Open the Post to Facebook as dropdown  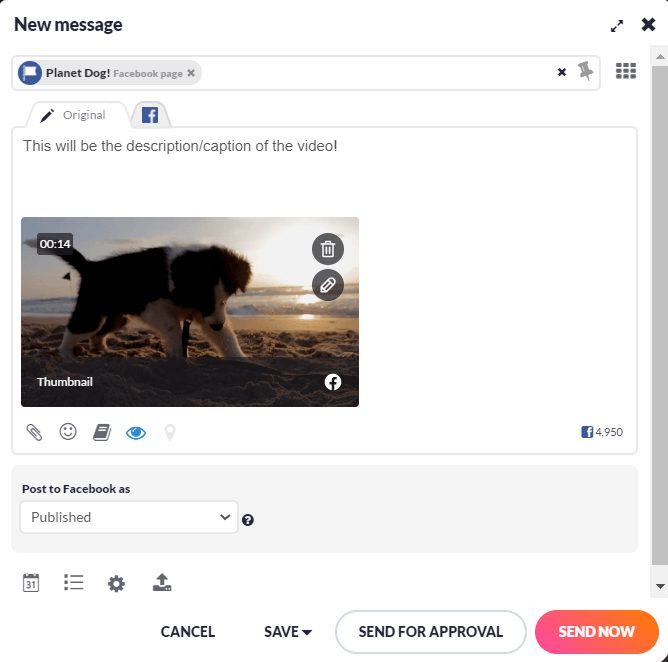(x=129, y=517)
